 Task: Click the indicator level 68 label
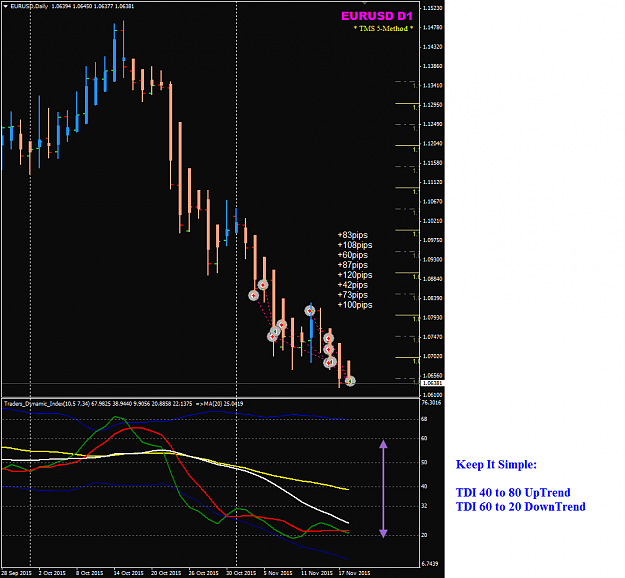tap(425, 419)
